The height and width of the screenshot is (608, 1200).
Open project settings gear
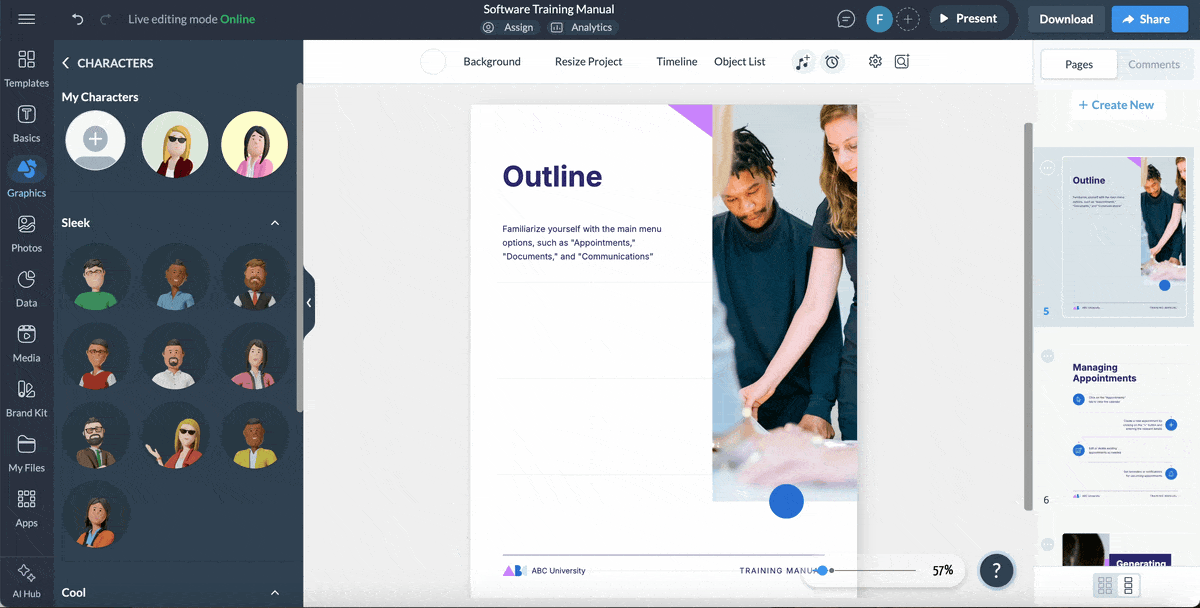(x=875, y=61)
